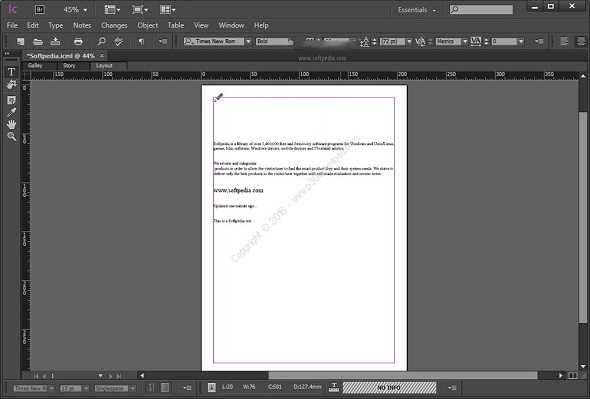Click the Find magnifier icon in the toolbar
The image size is (590, 399).
[101, 41]
